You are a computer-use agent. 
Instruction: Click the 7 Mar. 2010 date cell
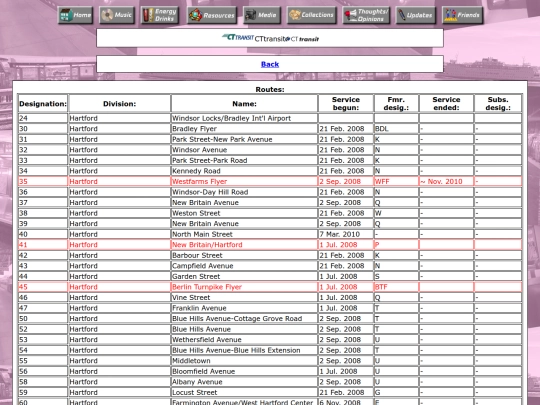click(x=346, y=234)
